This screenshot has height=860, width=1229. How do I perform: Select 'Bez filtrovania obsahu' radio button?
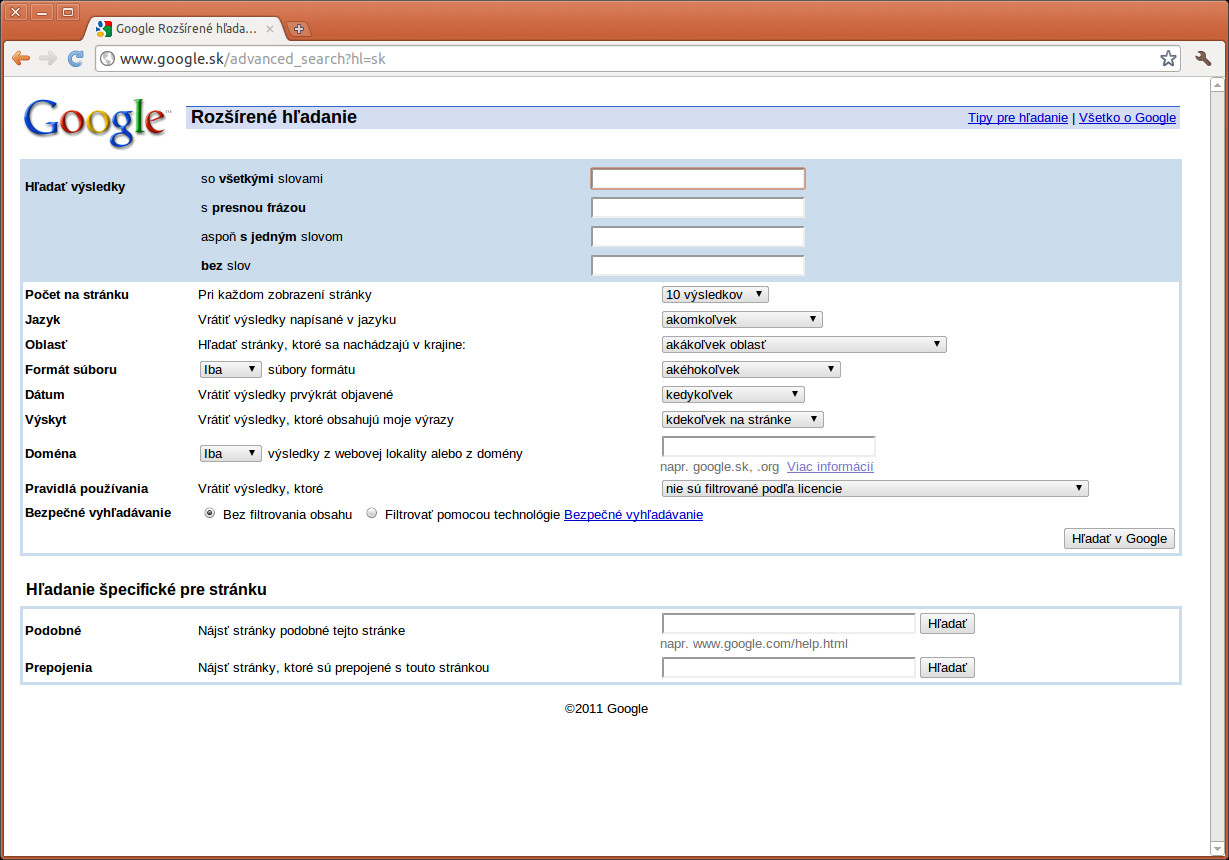(x=210, y=513)
